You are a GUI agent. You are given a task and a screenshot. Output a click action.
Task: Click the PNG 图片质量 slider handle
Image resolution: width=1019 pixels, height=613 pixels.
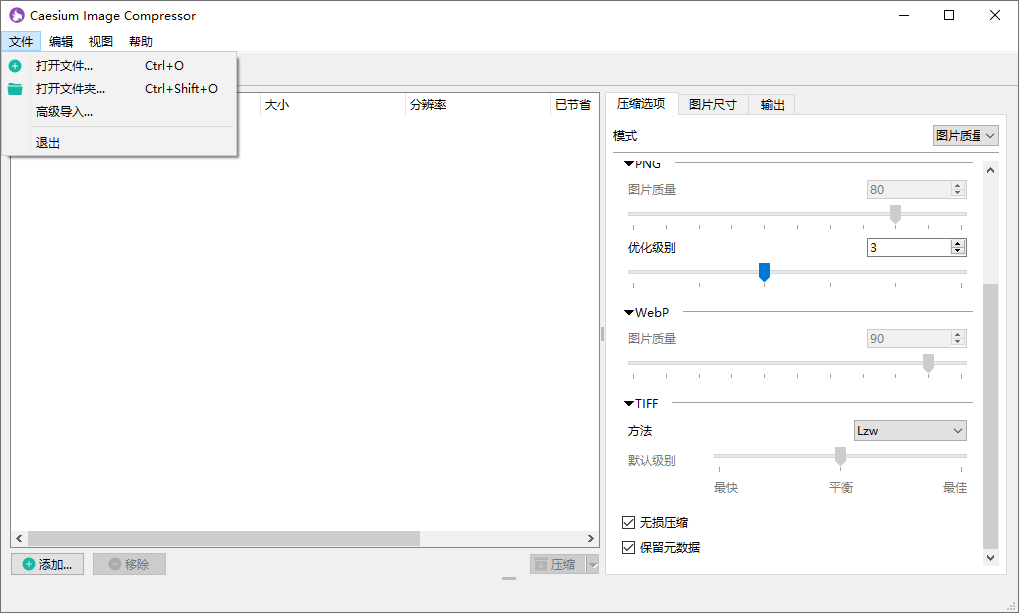896,214
